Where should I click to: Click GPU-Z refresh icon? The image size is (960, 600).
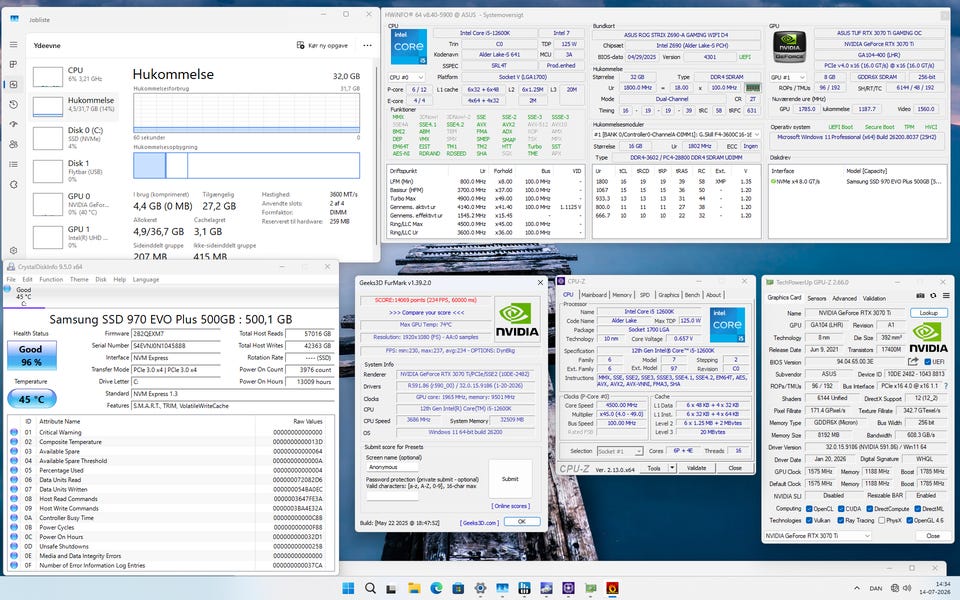933,296
